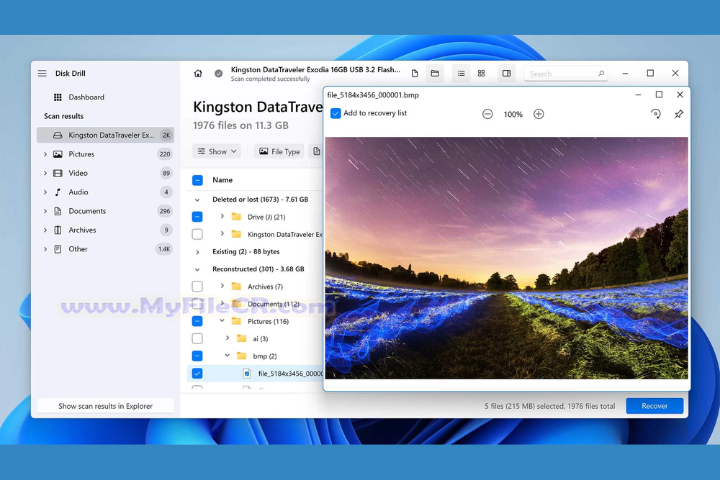Image resolution: width=720 pixels, height=480 pixels.
Task: Expand the Drive (J) (21) folder
Action: pos(222,216)
